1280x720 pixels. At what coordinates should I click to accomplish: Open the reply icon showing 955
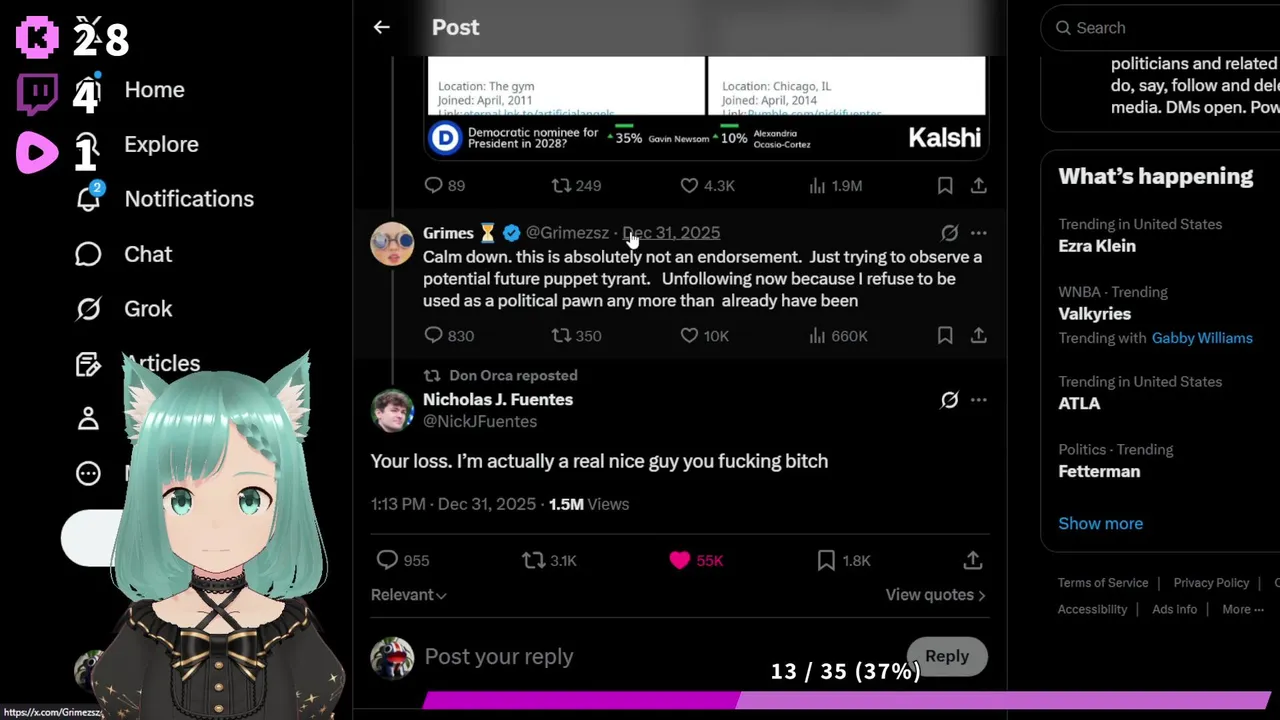tap(387, 561)
